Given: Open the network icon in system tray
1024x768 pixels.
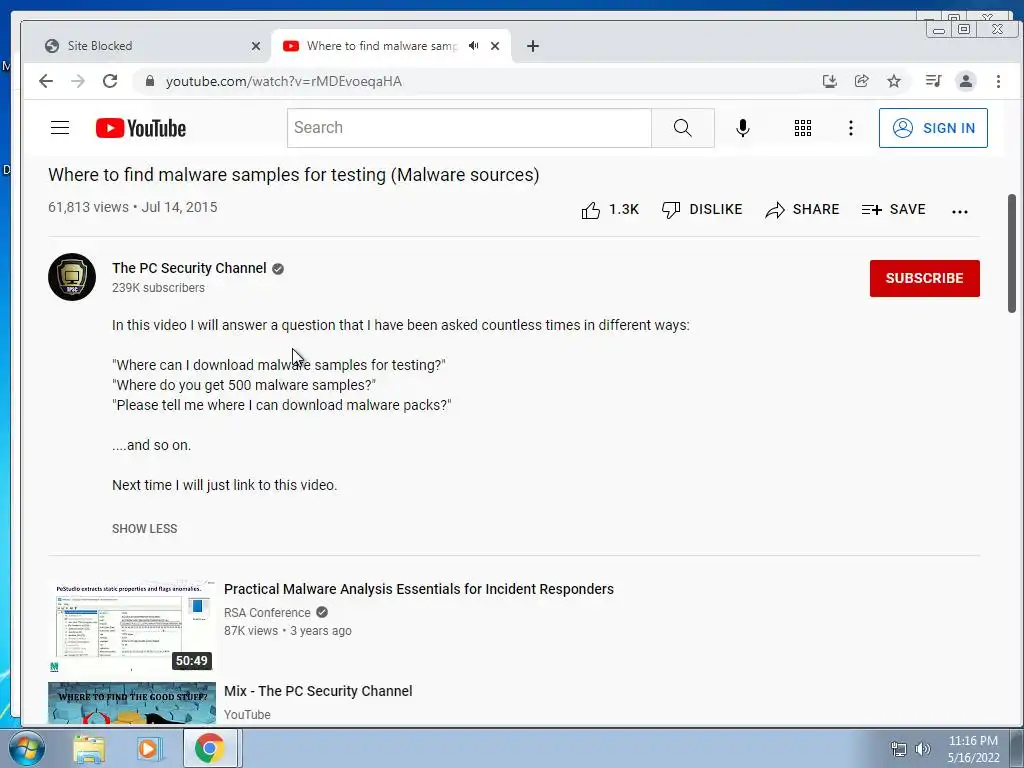Looking at the screenshot, I should 899,749.
